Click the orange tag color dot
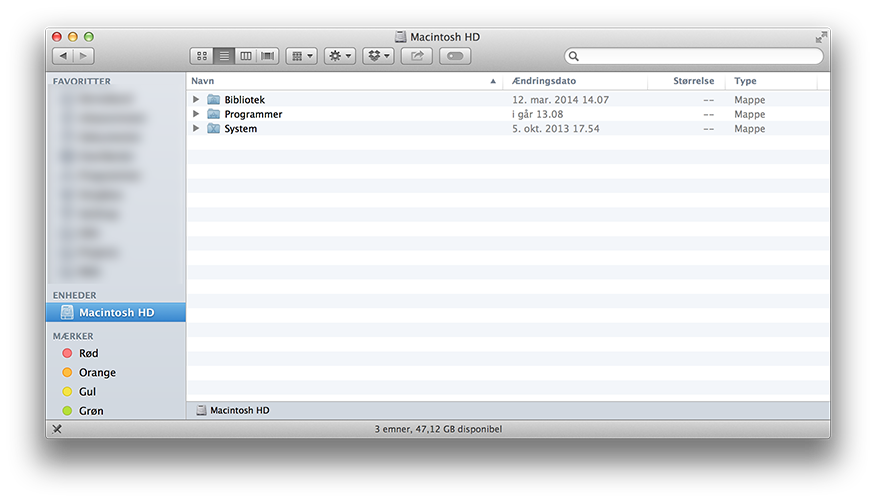The height and width of the screenshot is (502, 876). pyautogui.click(x=67, y=372)
